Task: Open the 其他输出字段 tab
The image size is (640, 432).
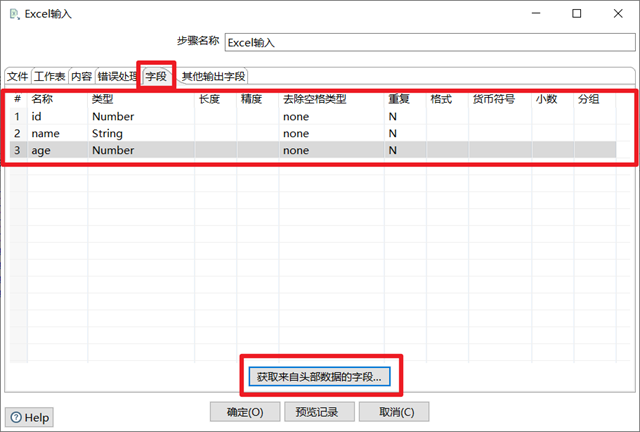Action: [x=213, y=76]
